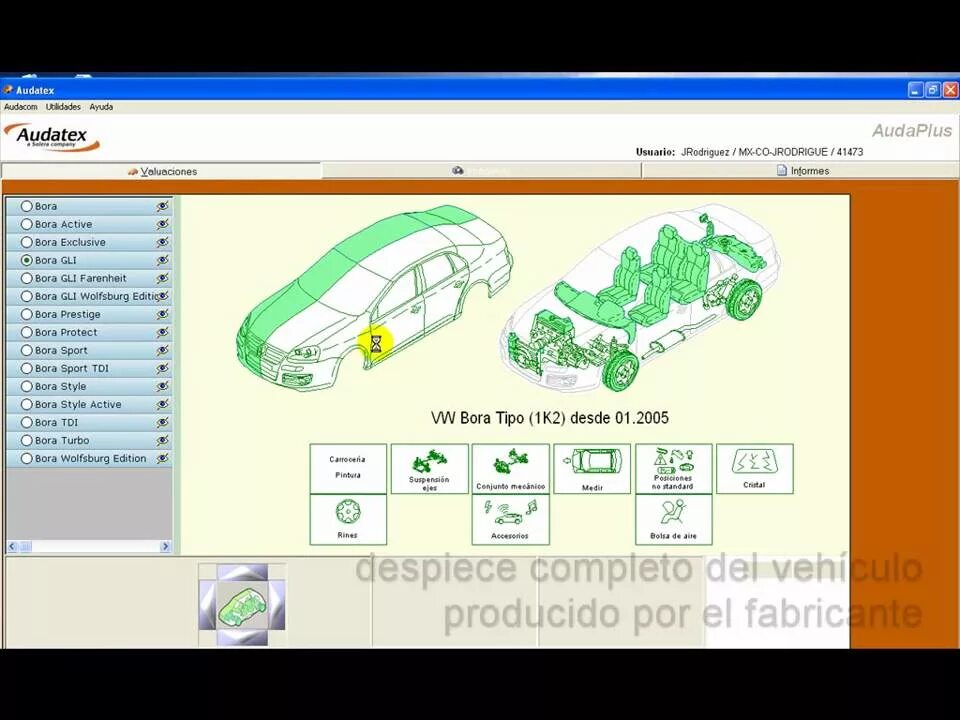960x720 pixels.
Task: Select the Bora Protect radio button
Action: (x=26, y=332)
